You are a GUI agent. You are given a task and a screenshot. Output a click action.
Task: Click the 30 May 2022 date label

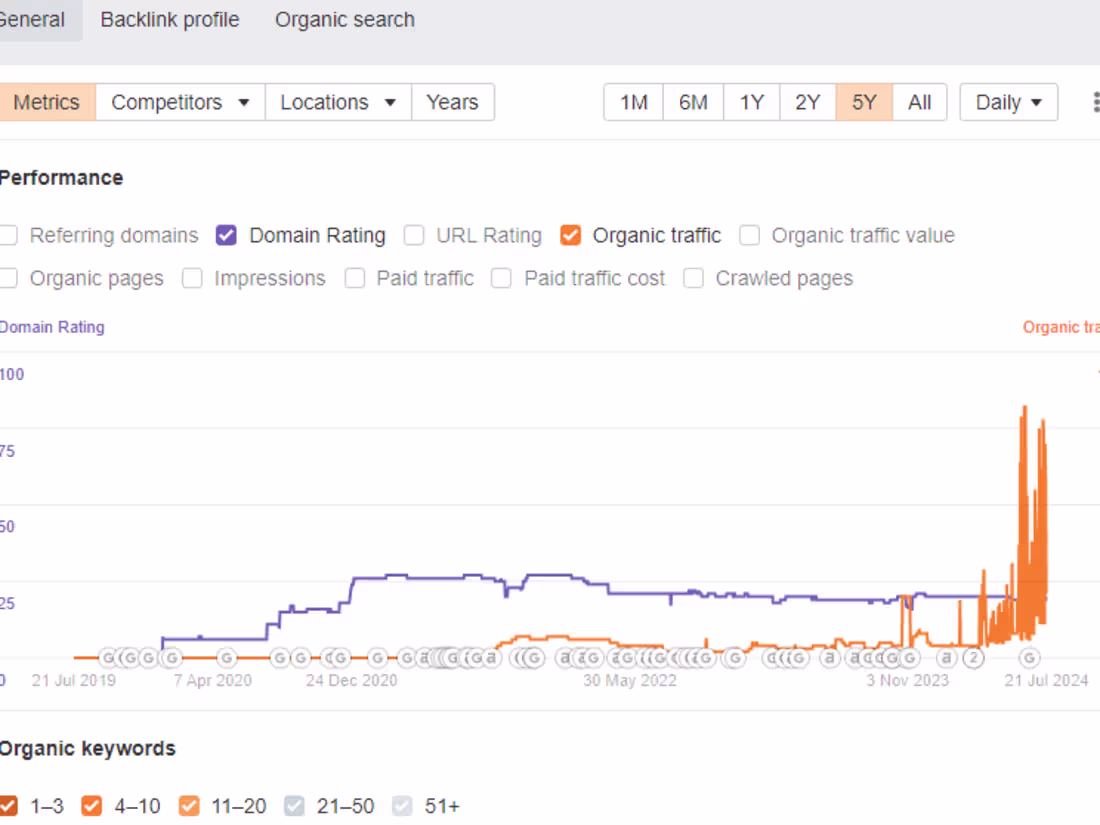coord(630,680)
